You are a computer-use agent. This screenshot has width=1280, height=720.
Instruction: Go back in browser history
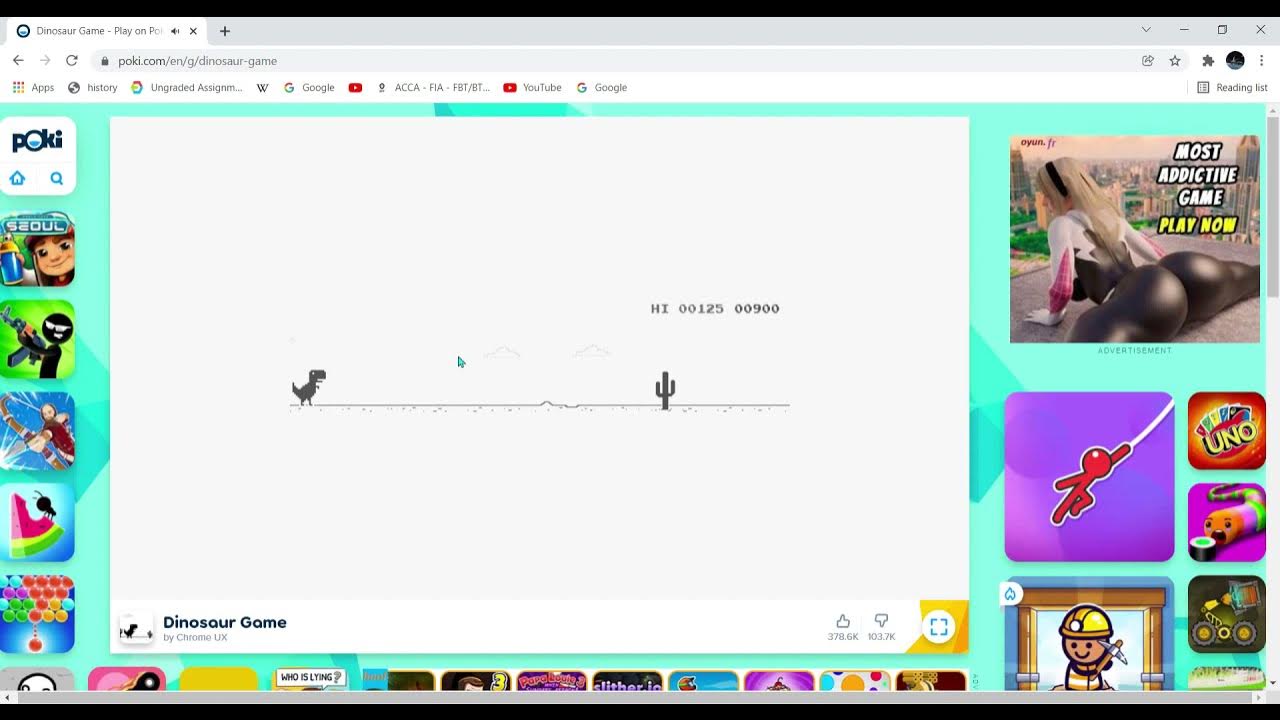point(18,61)
